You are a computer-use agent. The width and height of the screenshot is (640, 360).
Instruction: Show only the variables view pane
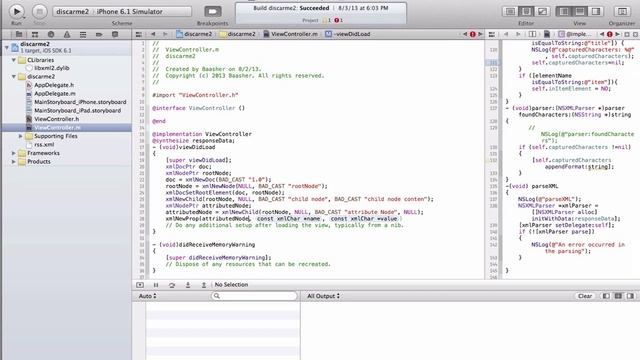pos(606,296)
